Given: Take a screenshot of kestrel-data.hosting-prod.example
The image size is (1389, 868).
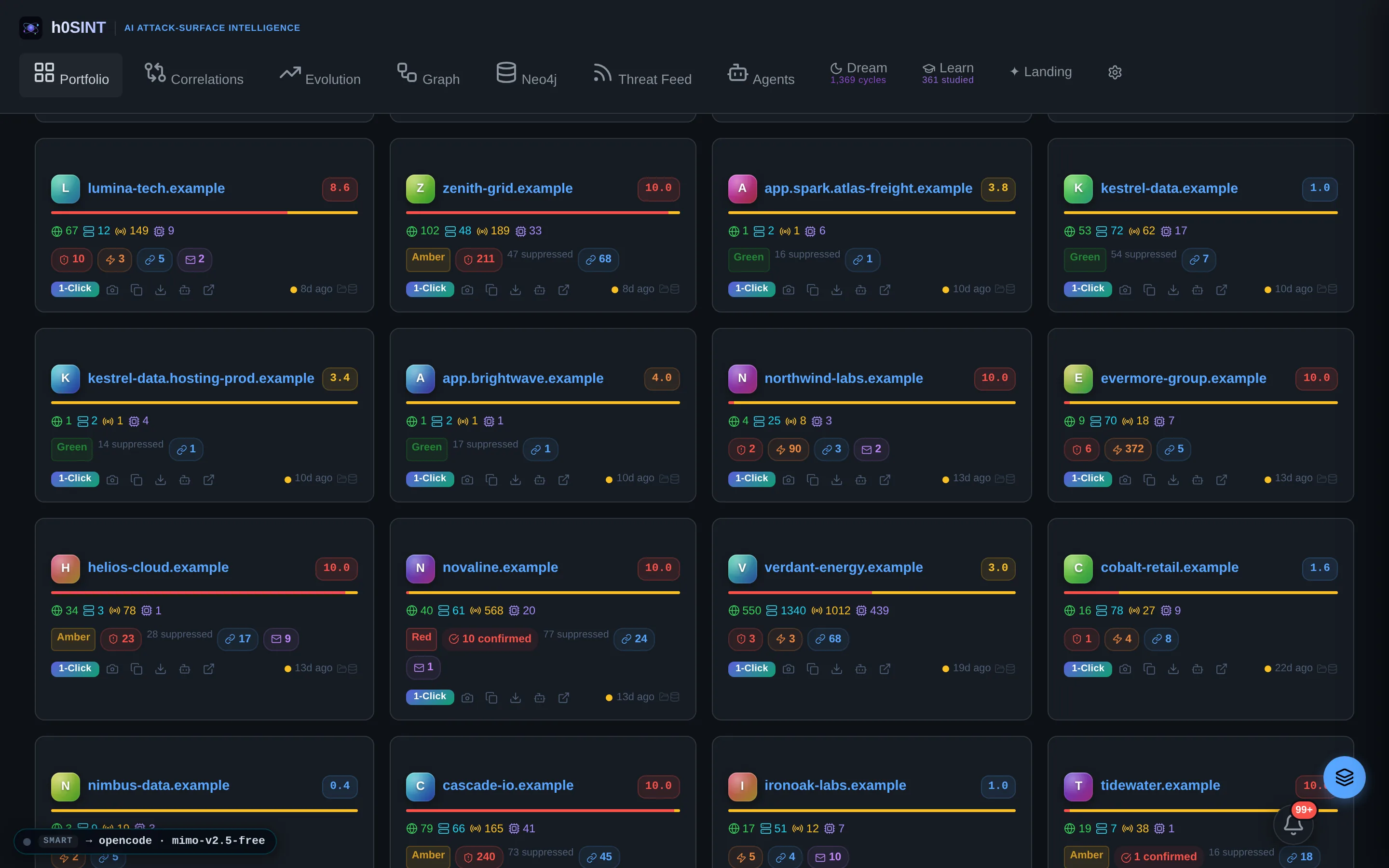Looking at the screenshot, I should [112, 479].
